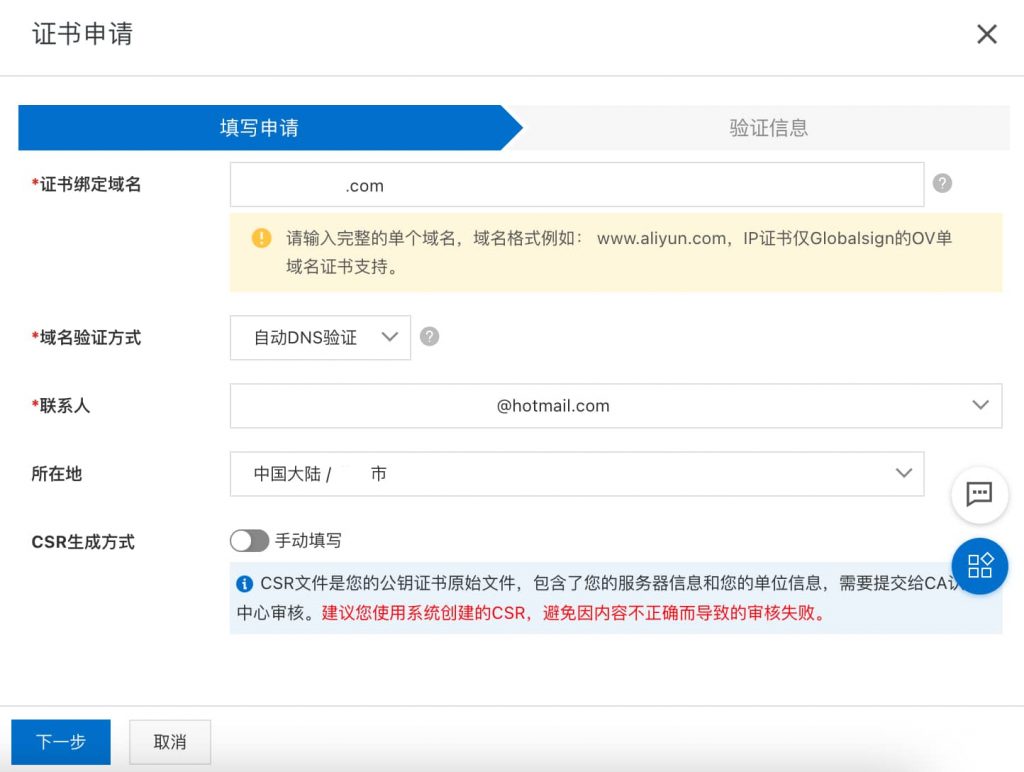The width and height of the screenshot is (1024, 772).
Task: Click the warning icon in the yellow notice
Action: 261,238
